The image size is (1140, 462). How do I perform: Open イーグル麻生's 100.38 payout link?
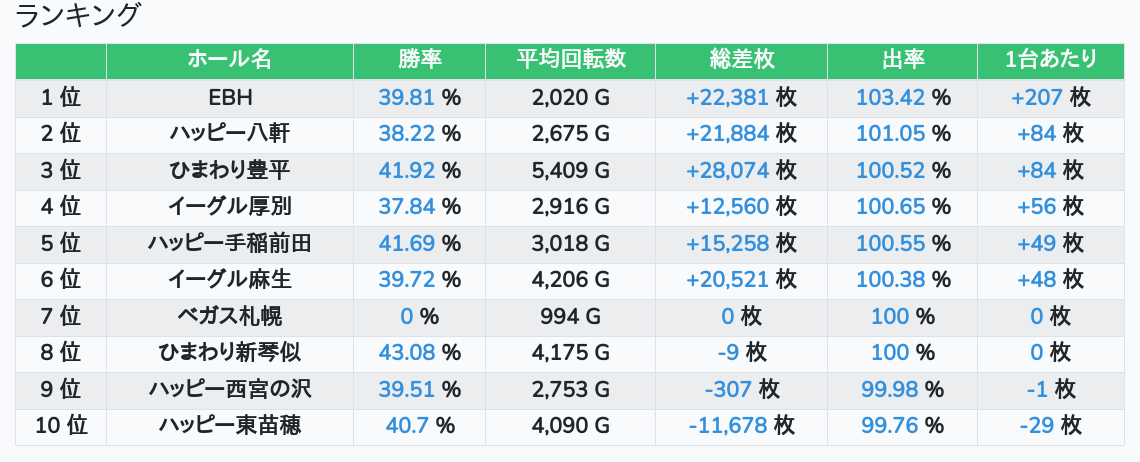890,280
